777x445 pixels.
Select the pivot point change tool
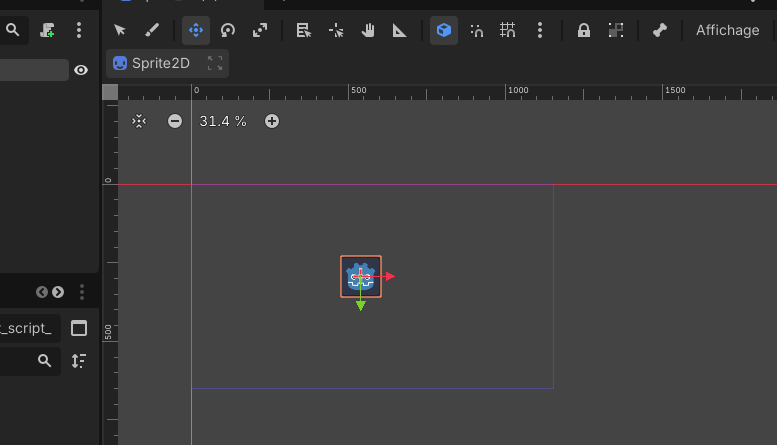click(x=336, y=30)
